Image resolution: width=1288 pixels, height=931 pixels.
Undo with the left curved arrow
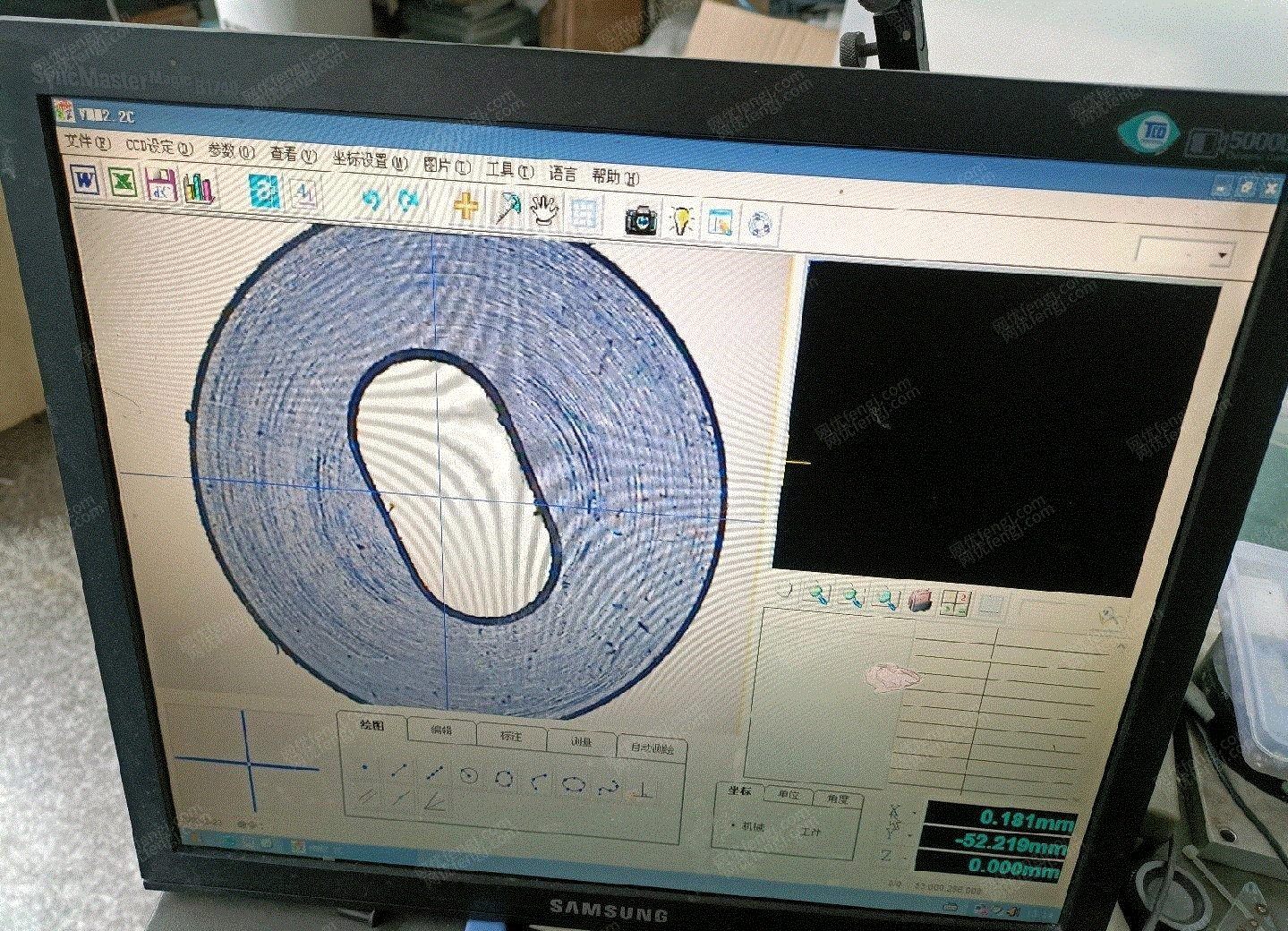[371, 199]
